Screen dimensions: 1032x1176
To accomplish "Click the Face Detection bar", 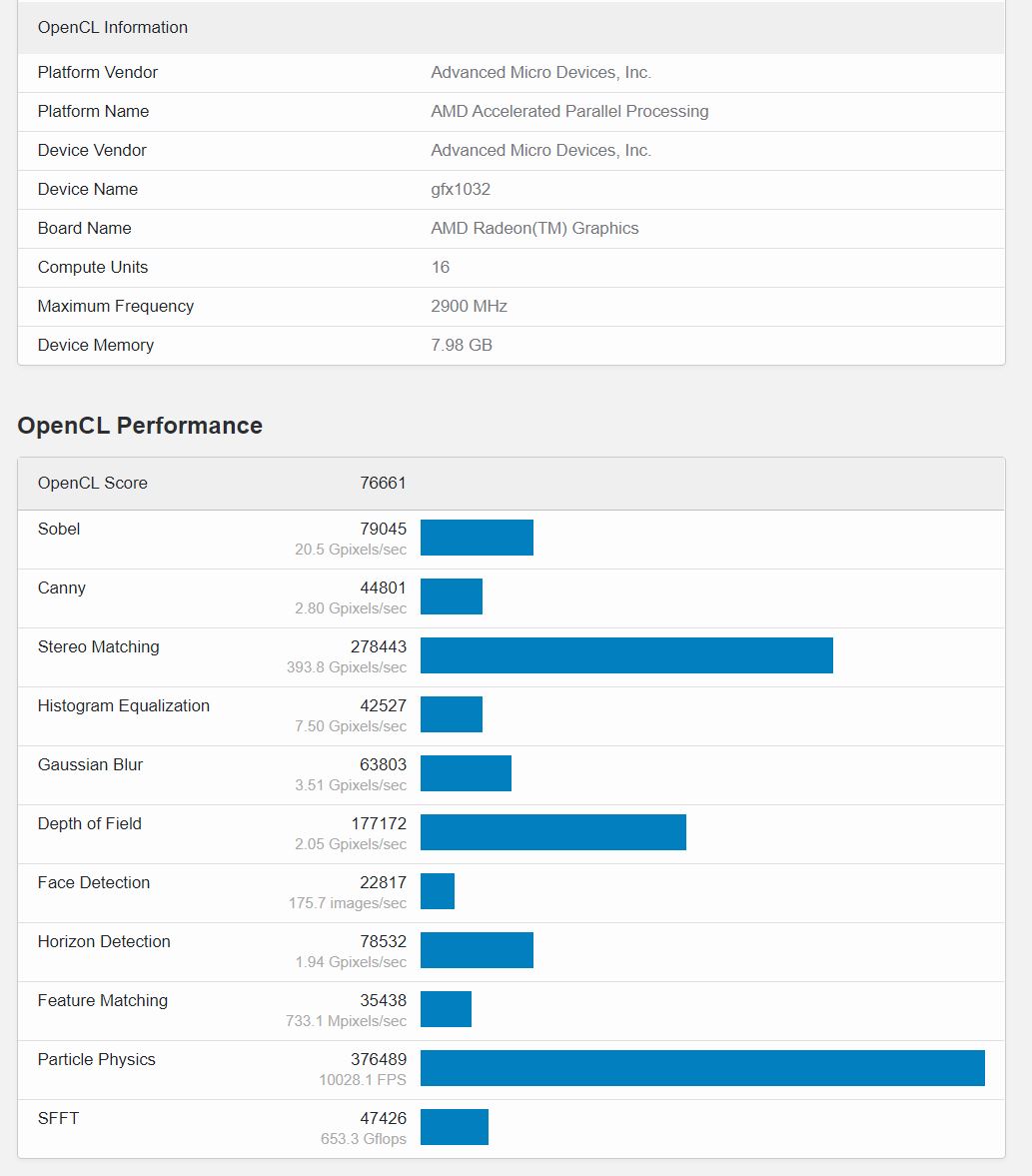I will coord(438,891).
